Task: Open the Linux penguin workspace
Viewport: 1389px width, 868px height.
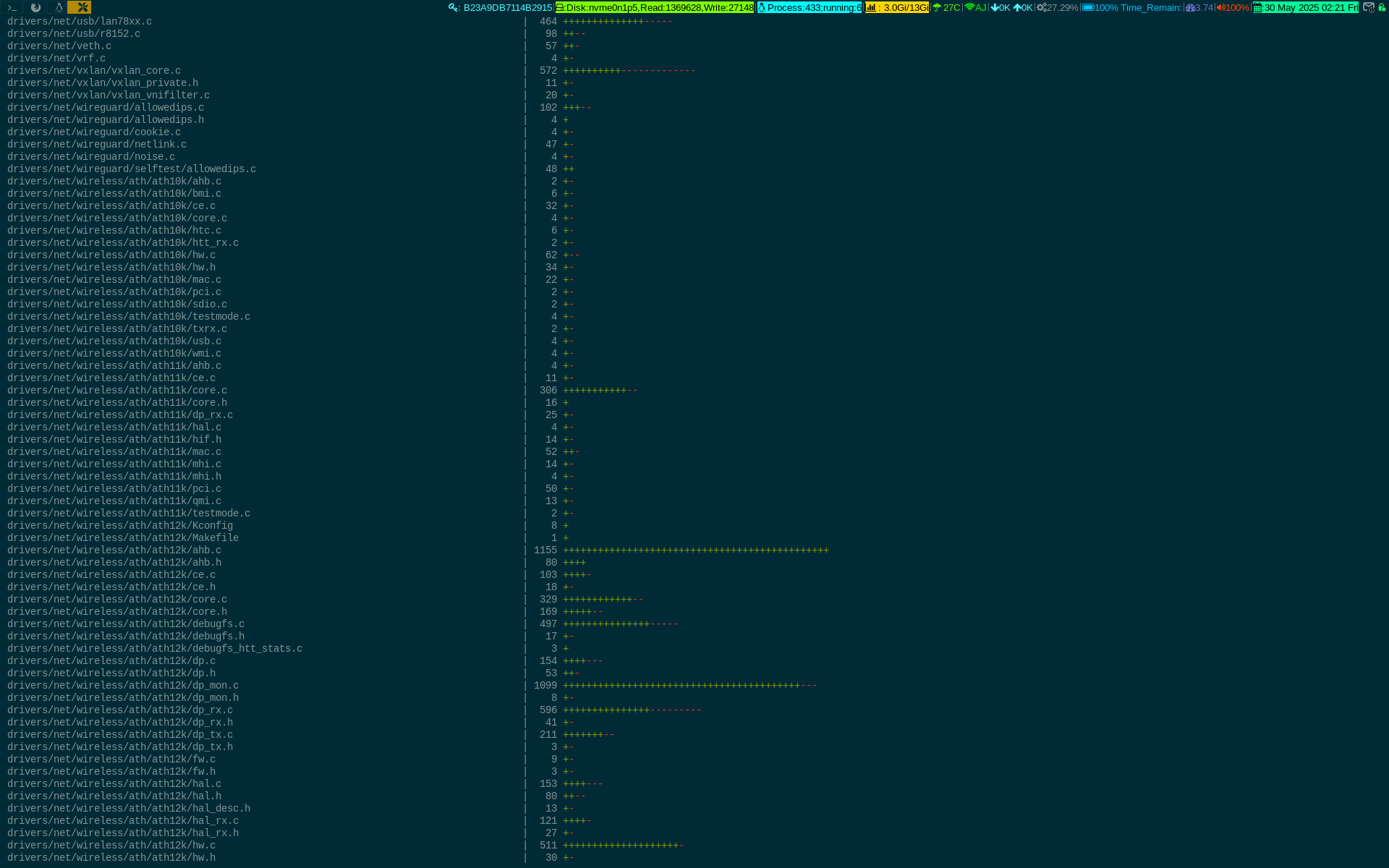Action: [59, 7]
